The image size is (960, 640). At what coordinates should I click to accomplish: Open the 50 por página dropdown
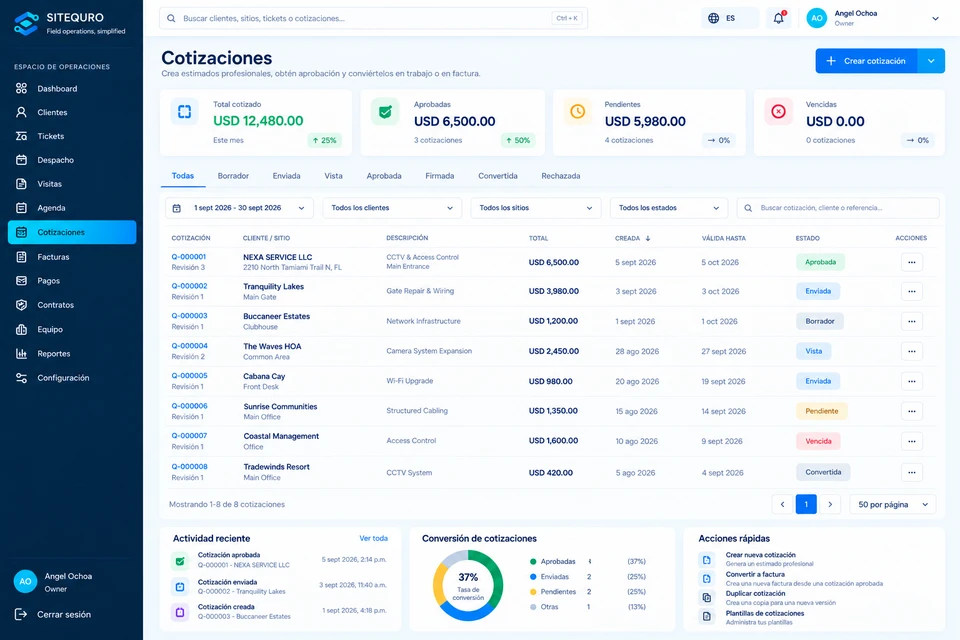(x=893, y=504)
